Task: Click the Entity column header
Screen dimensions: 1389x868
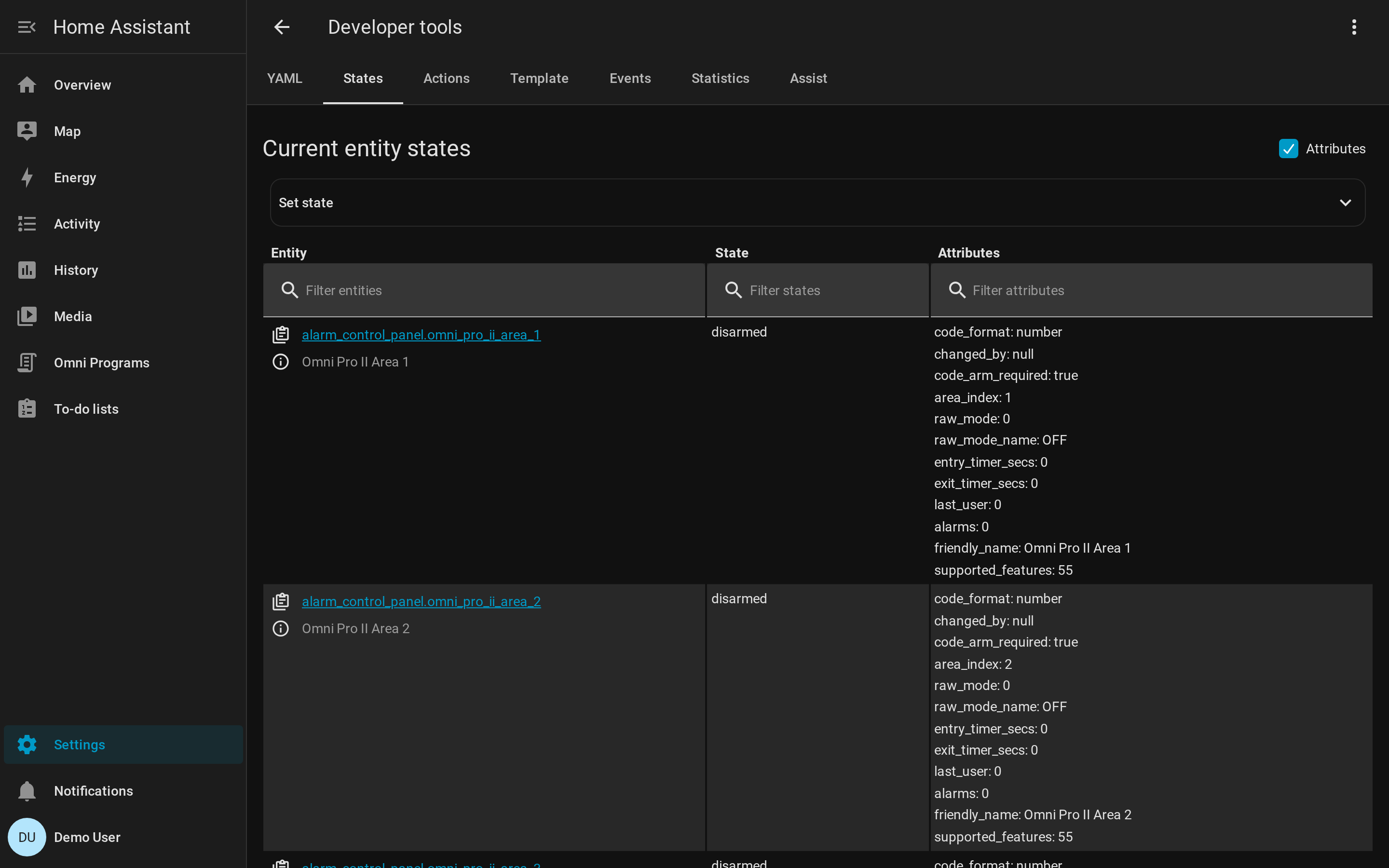Action: [x=289, y=253]
